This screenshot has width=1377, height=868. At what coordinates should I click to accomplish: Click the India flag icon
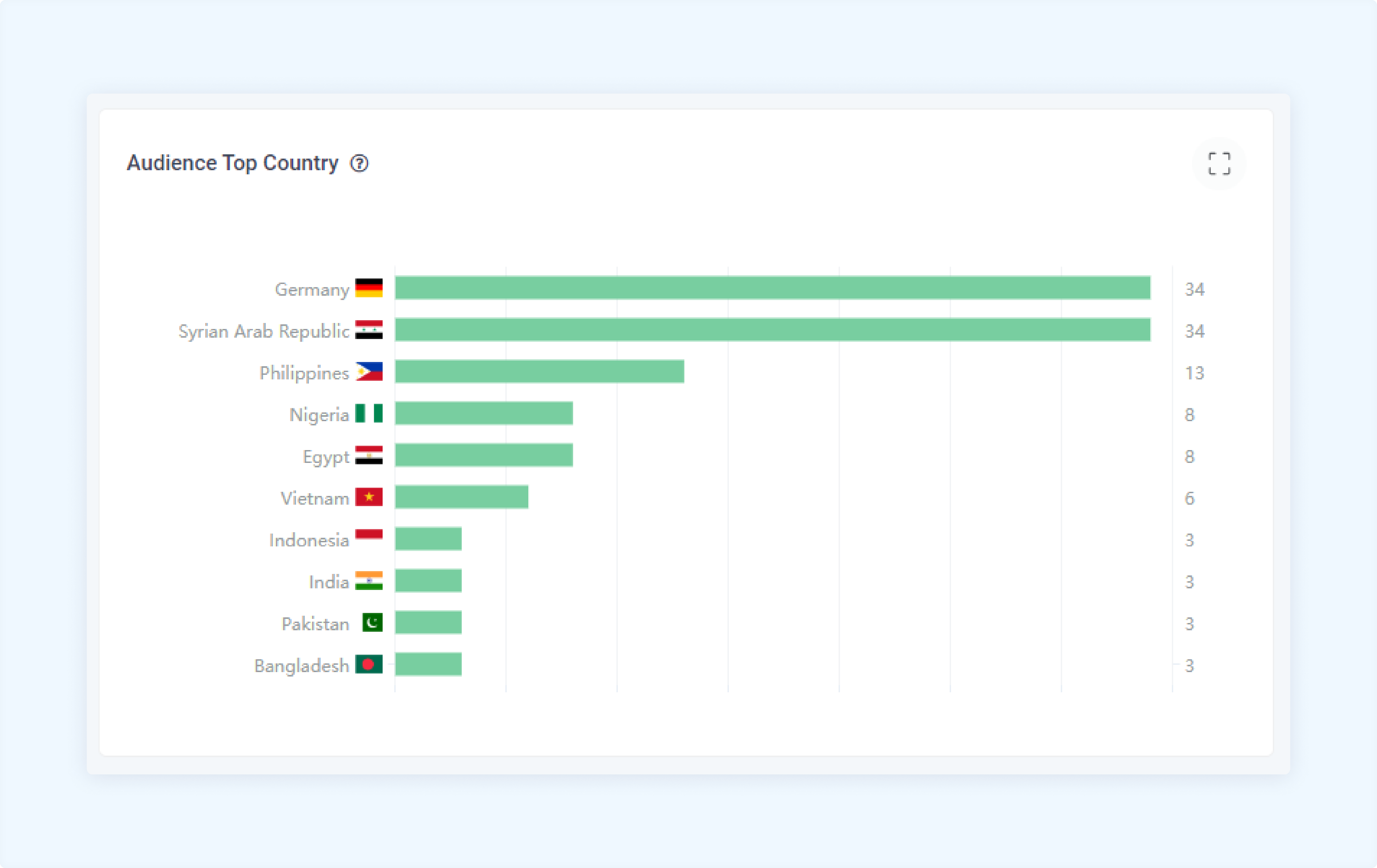tap(369, 580)
